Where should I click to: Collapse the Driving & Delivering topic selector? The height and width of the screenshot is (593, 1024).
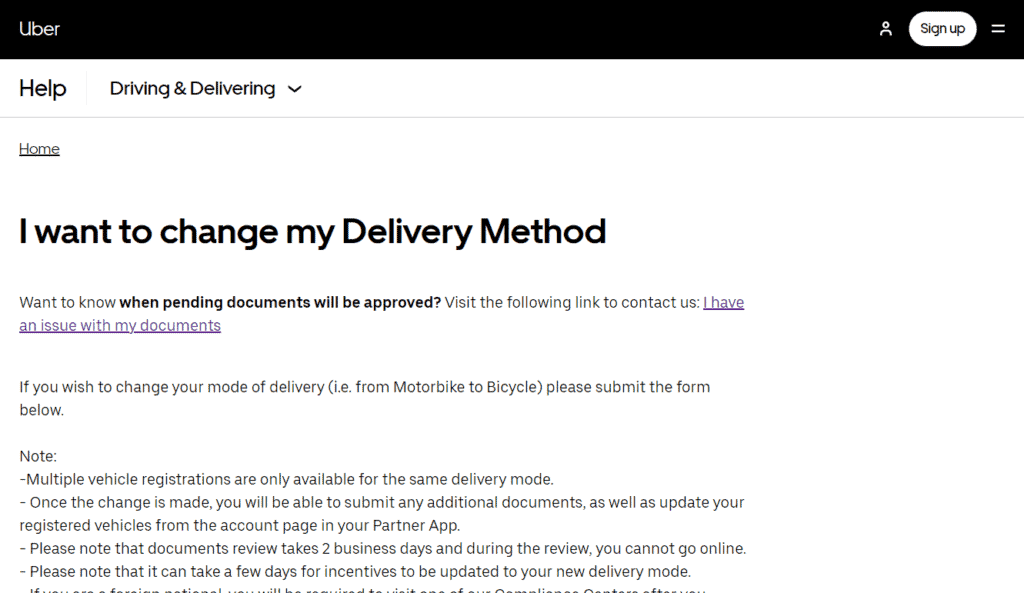point(204,88)
